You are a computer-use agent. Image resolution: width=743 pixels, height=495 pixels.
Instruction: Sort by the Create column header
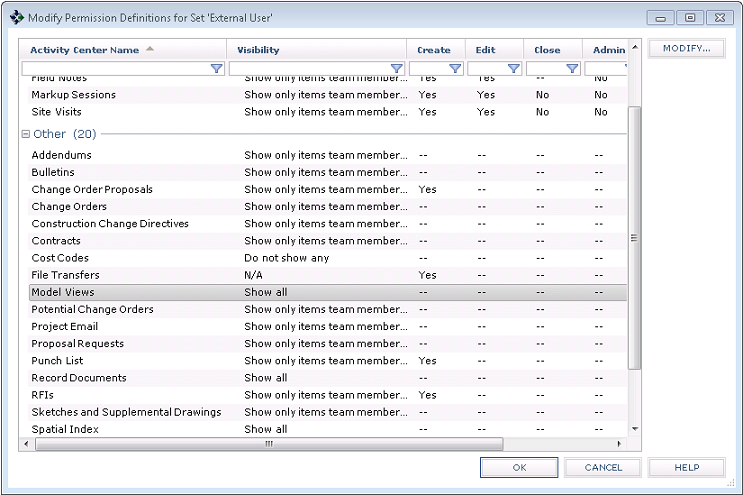click(433, 50)
